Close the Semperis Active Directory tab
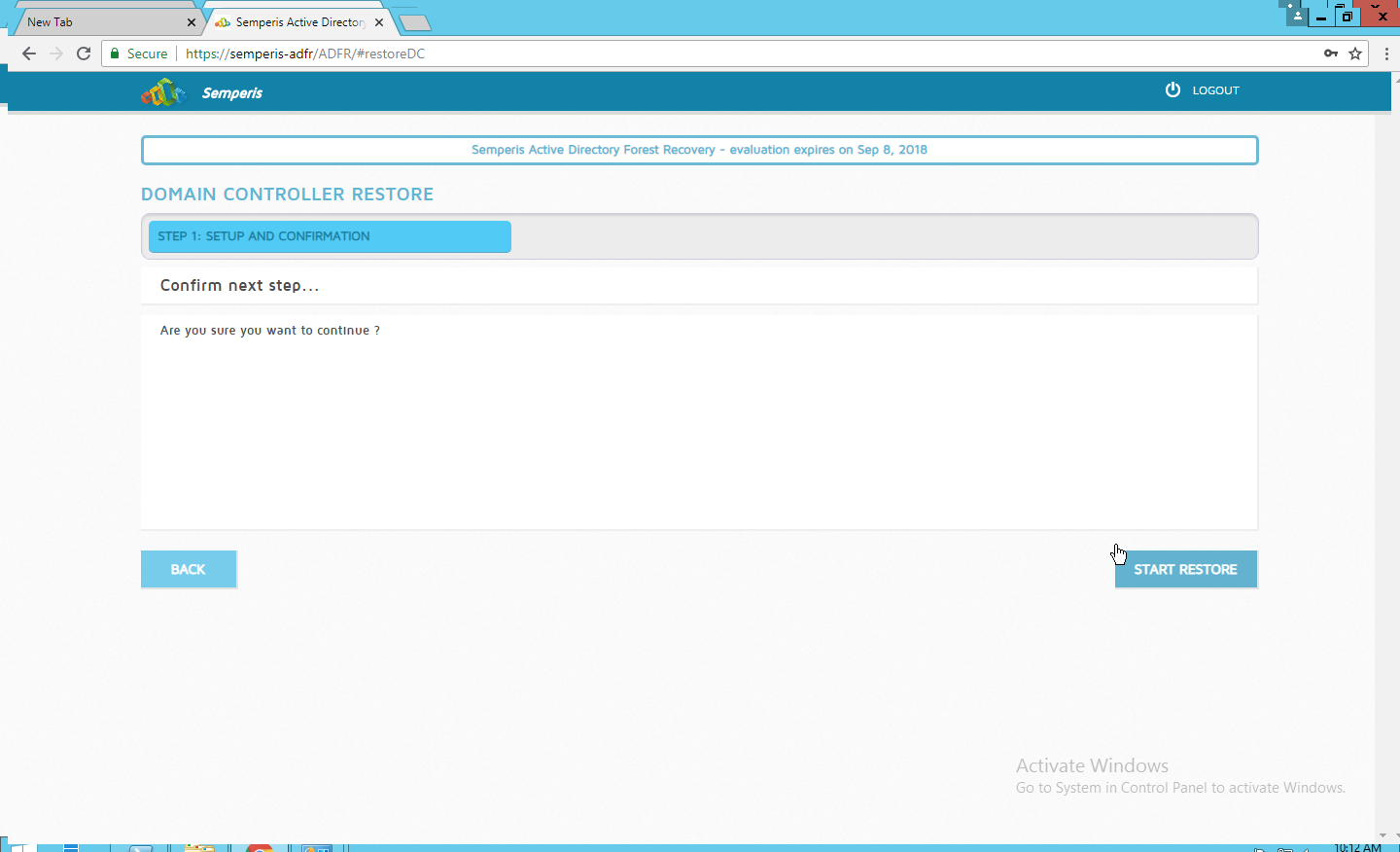1400x852 pixels. [379, 22]
